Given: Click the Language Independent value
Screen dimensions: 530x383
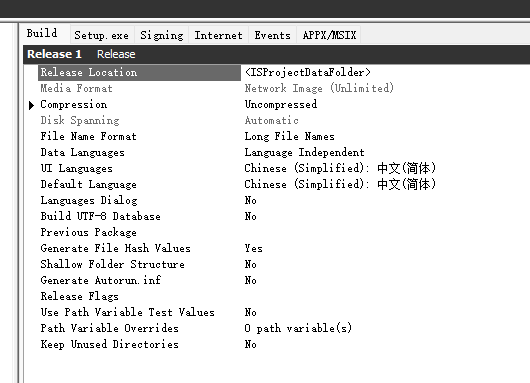Looking at the screenshot, I should pyautogui.click(x=305, y=152).
